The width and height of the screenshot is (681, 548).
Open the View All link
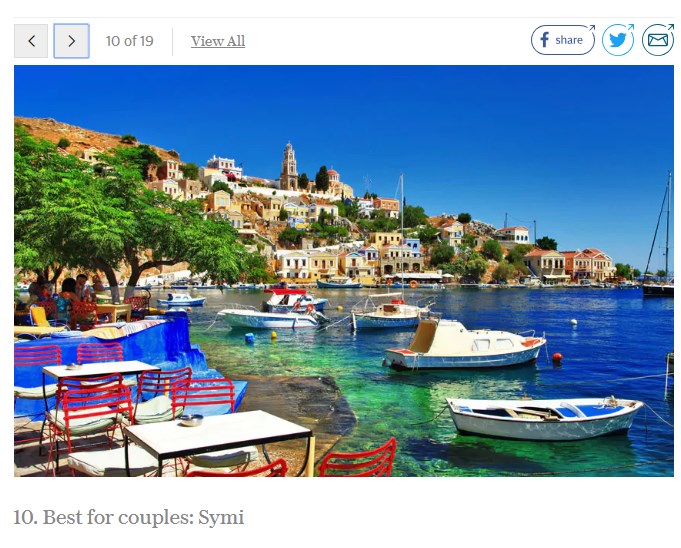218,41
